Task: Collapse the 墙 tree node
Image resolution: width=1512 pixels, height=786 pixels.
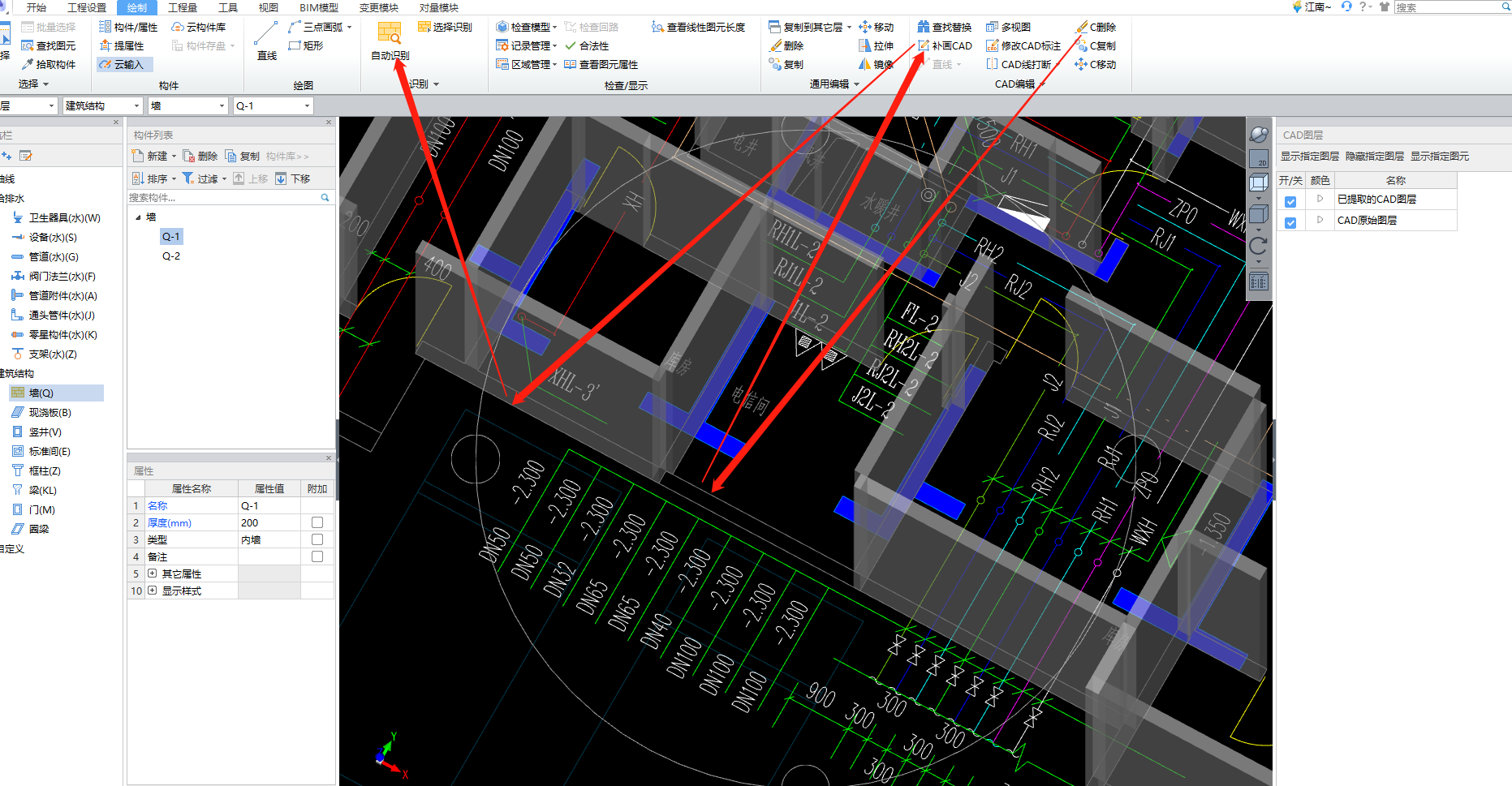Action: (138, 217)
